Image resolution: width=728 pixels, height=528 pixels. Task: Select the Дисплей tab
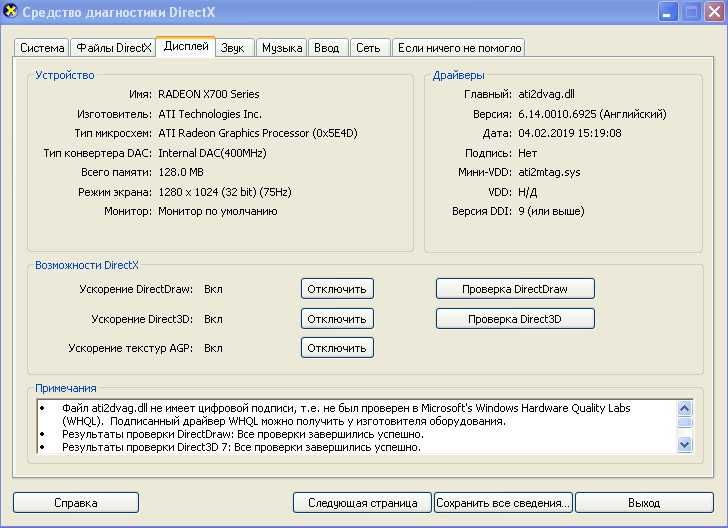(x=186, y=46)
